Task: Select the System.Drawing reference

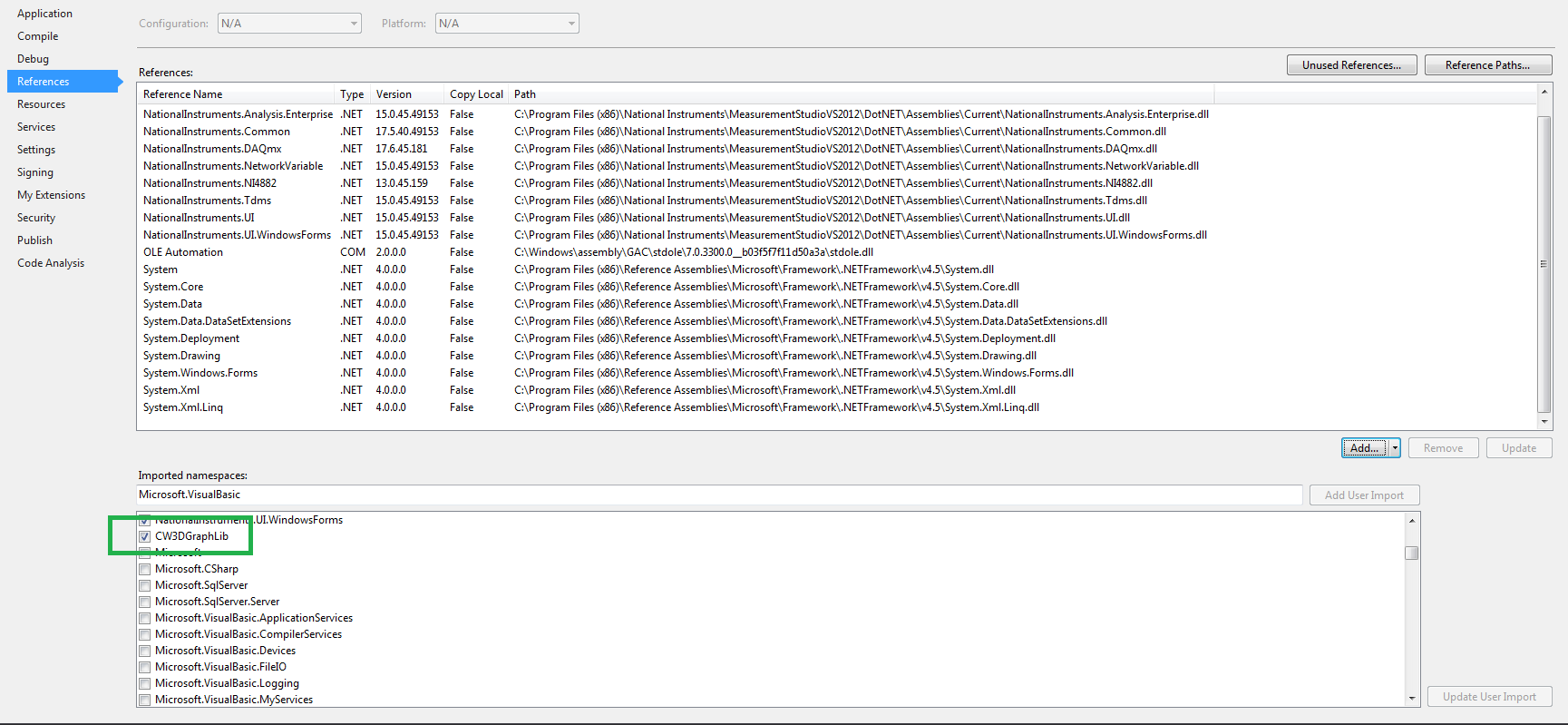Action: pos(676,356)
